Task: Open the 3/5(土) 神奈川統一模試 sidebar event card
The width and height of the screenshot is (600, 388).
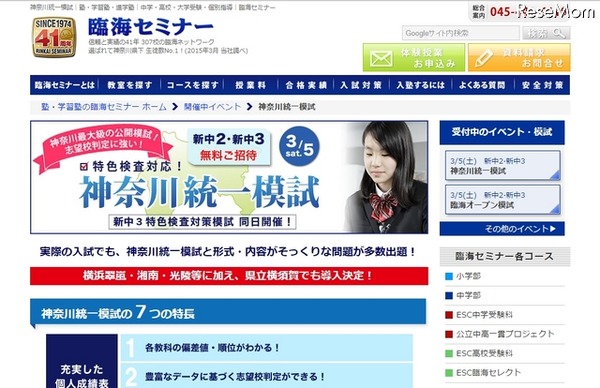Action: coord(502,165)
